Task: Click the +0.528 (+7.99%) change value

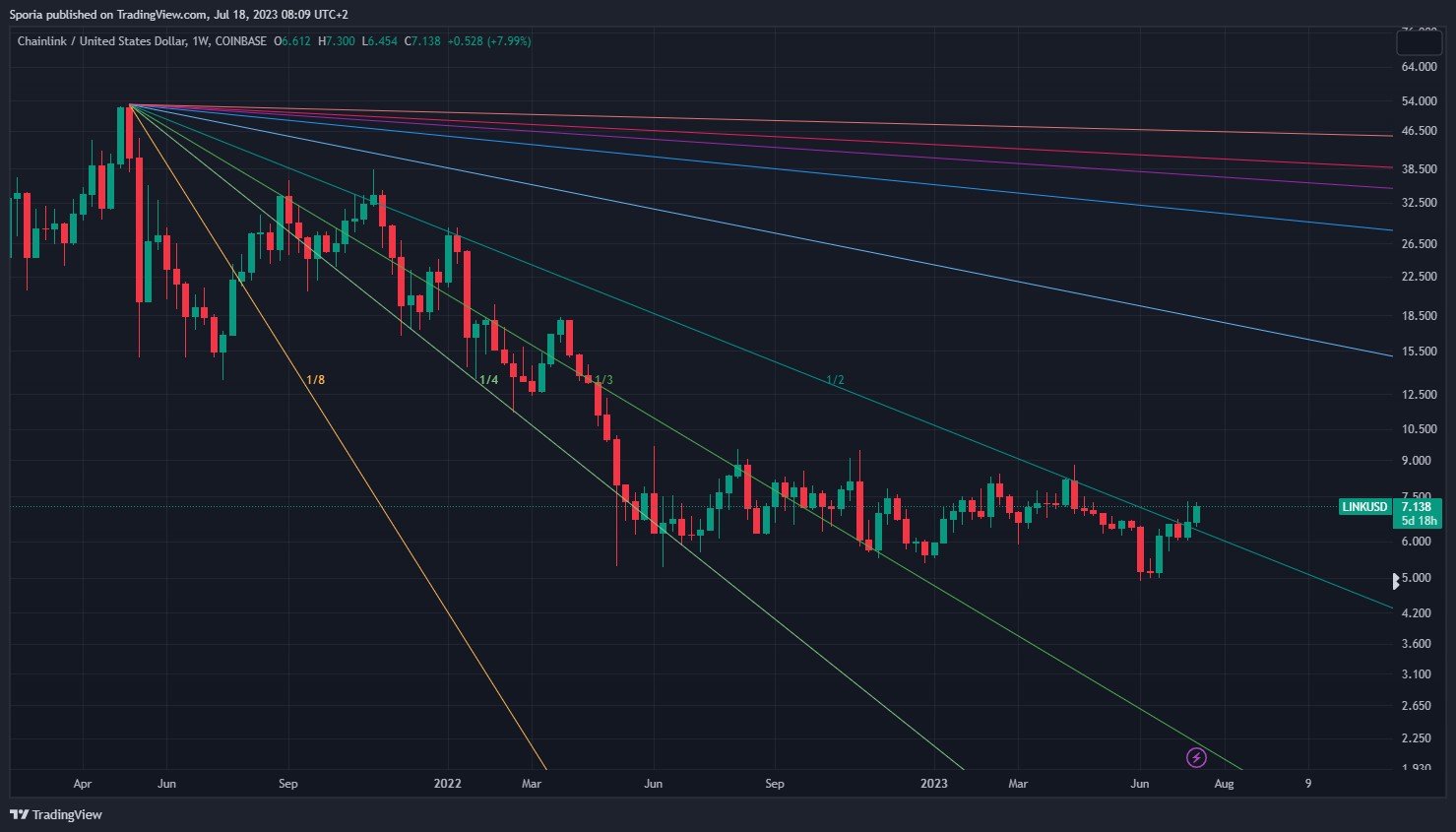Action: (489, 41)
